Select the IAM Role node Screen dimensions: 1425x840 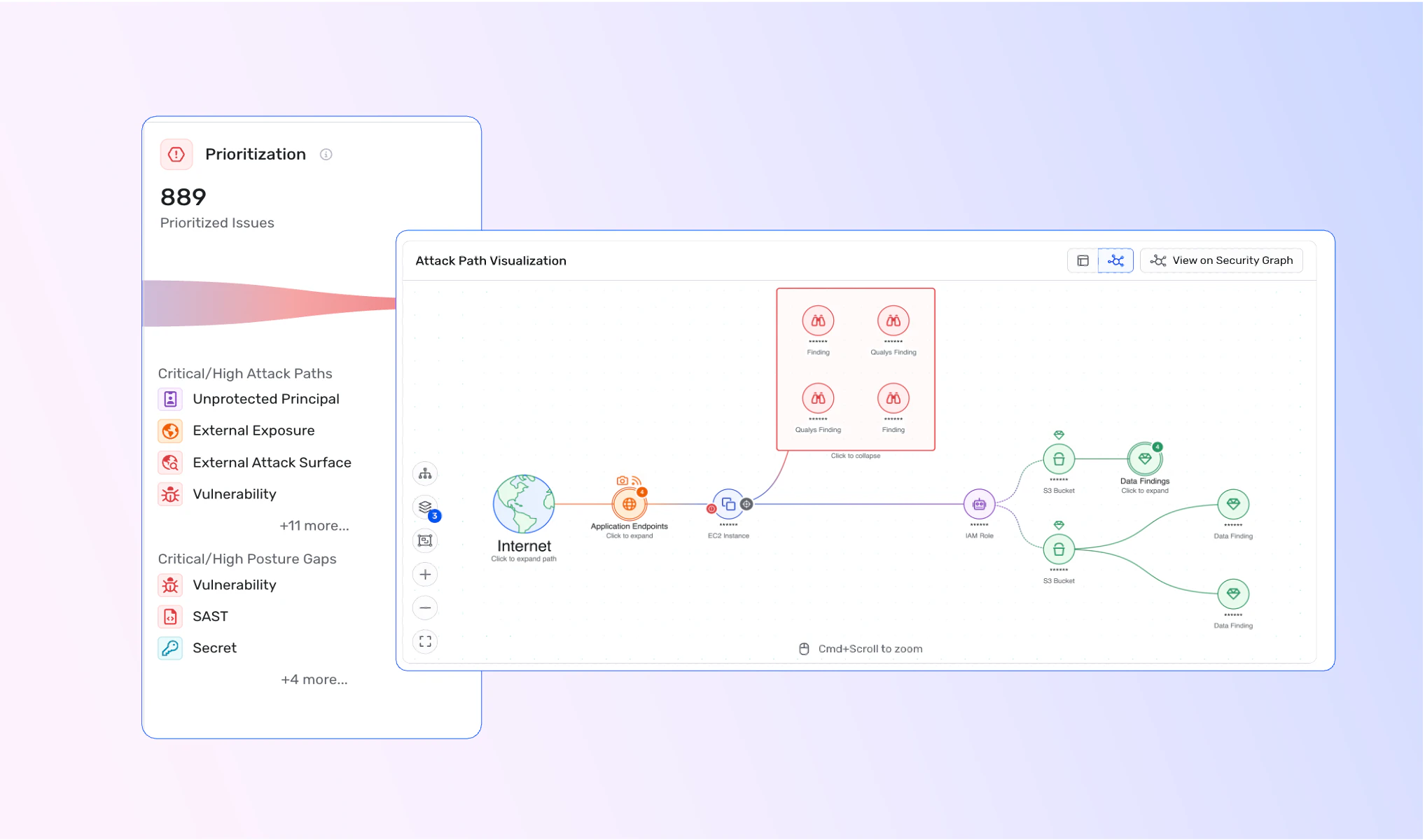[x=979, y=504]
